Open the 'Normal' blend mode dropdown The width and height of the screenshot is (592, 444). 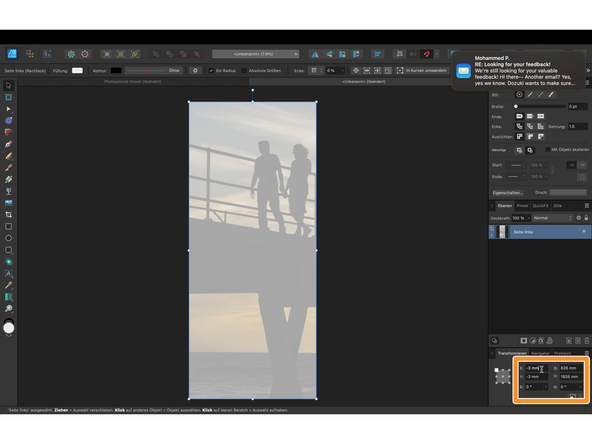pyautogui.click(x=552, y=218)
